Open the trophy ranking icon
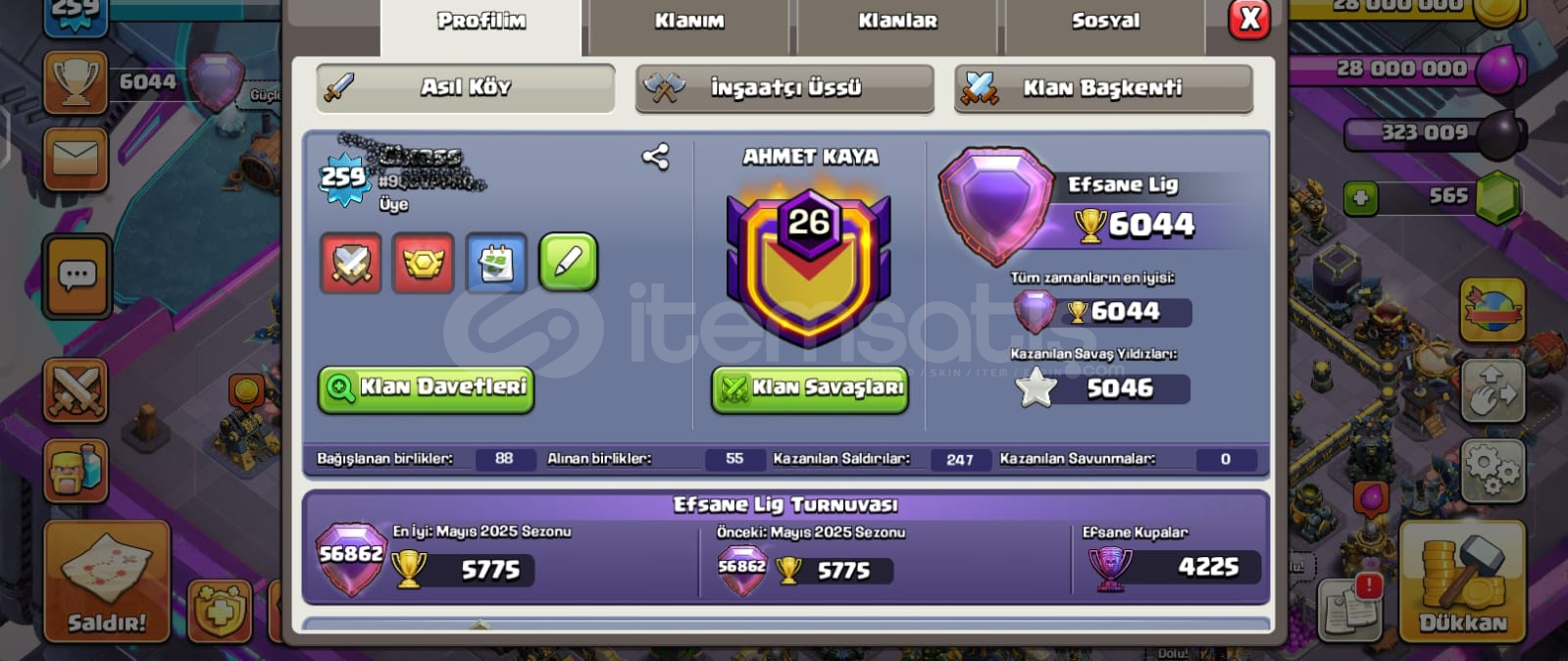1568x661 pixels. pos(76,83)
